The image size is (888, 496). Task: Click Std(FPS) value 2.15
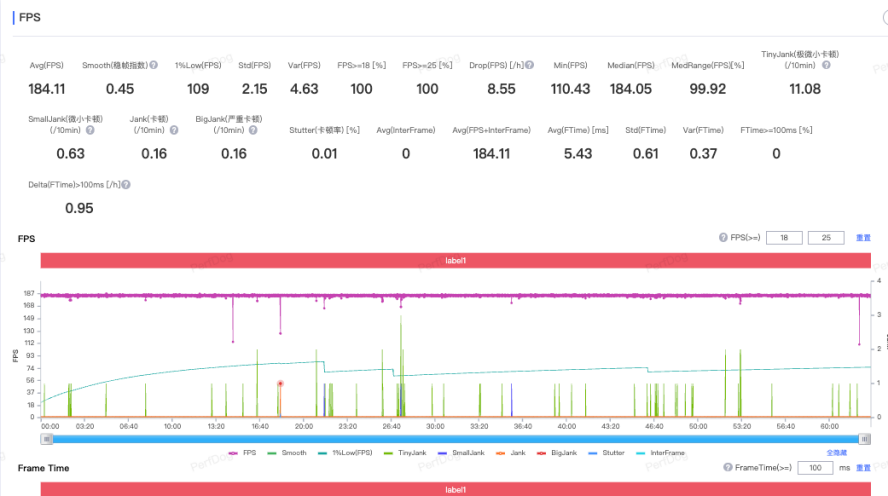coord(254,89)
